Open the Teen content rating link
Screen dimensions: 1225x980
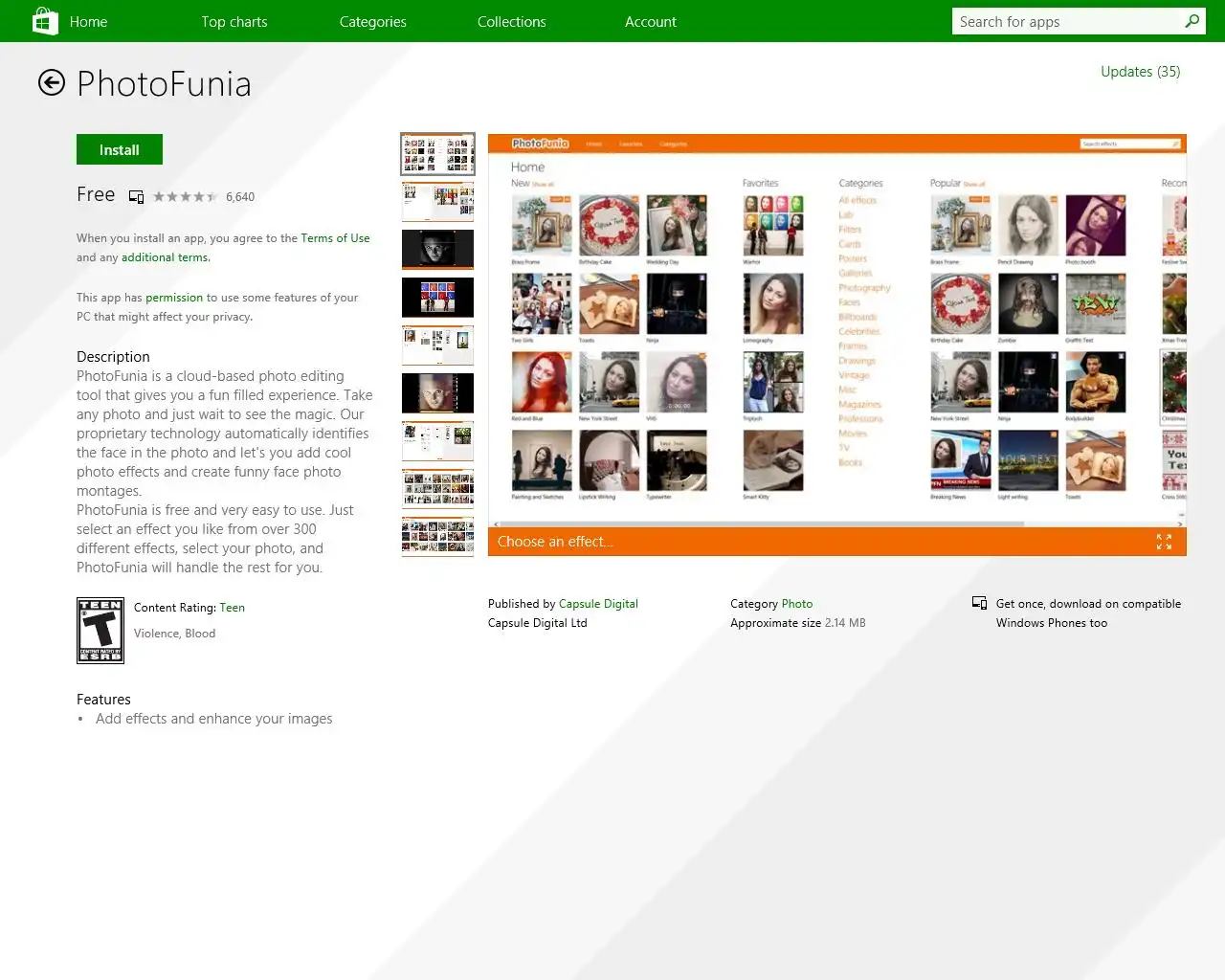pos(233,608)
